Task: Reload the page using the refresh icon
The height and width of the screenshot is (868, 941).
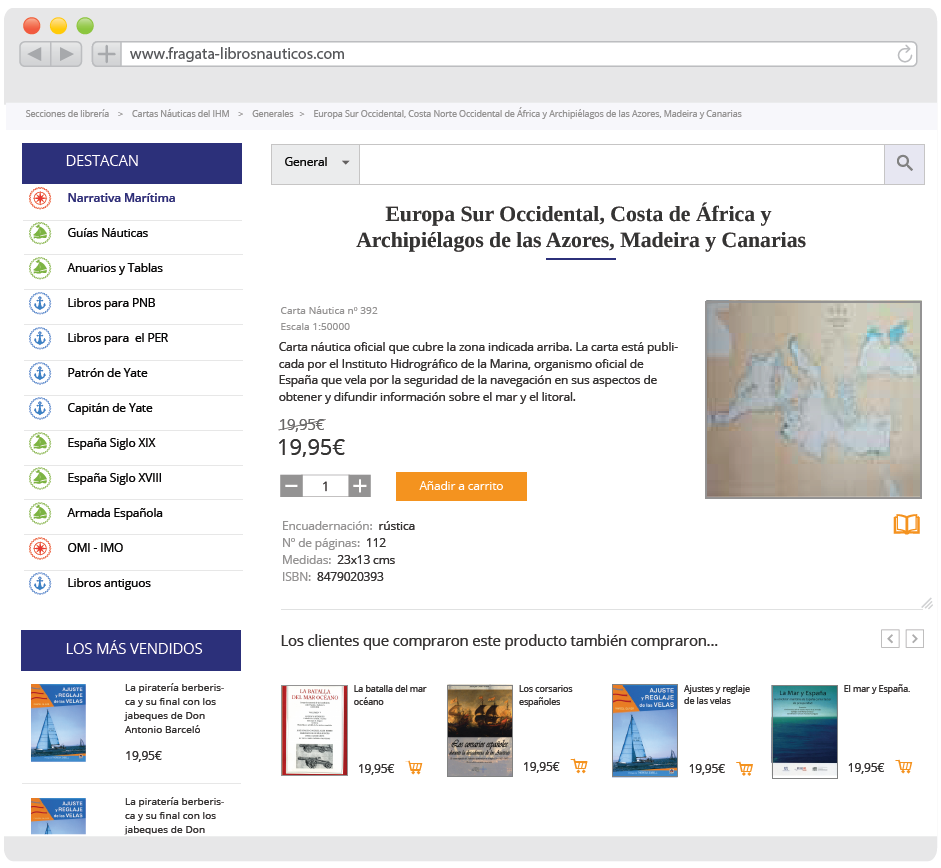Action: coord(905,54)
